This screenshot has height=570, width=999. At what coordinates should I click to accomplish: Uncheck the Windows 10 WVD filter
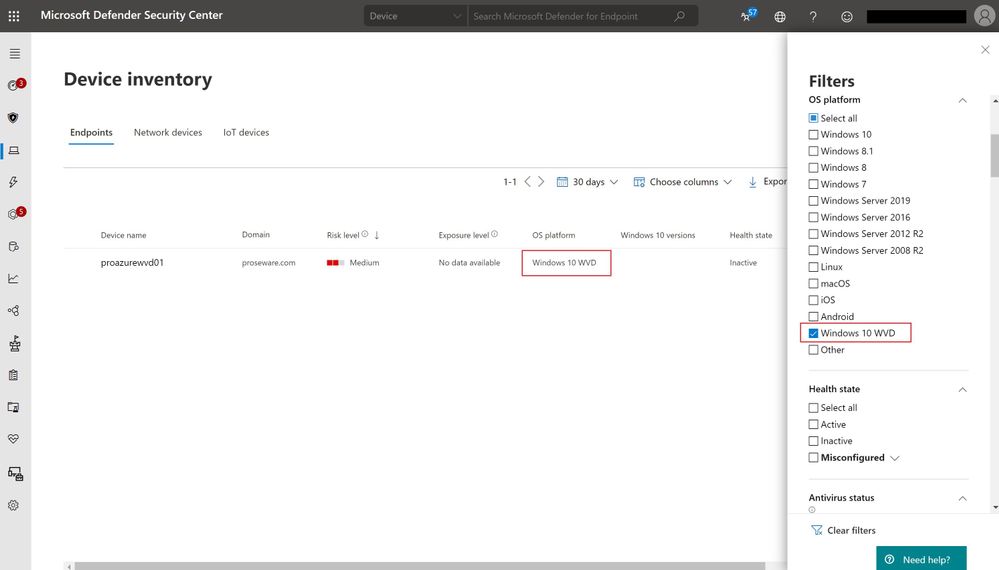[813, 333]
